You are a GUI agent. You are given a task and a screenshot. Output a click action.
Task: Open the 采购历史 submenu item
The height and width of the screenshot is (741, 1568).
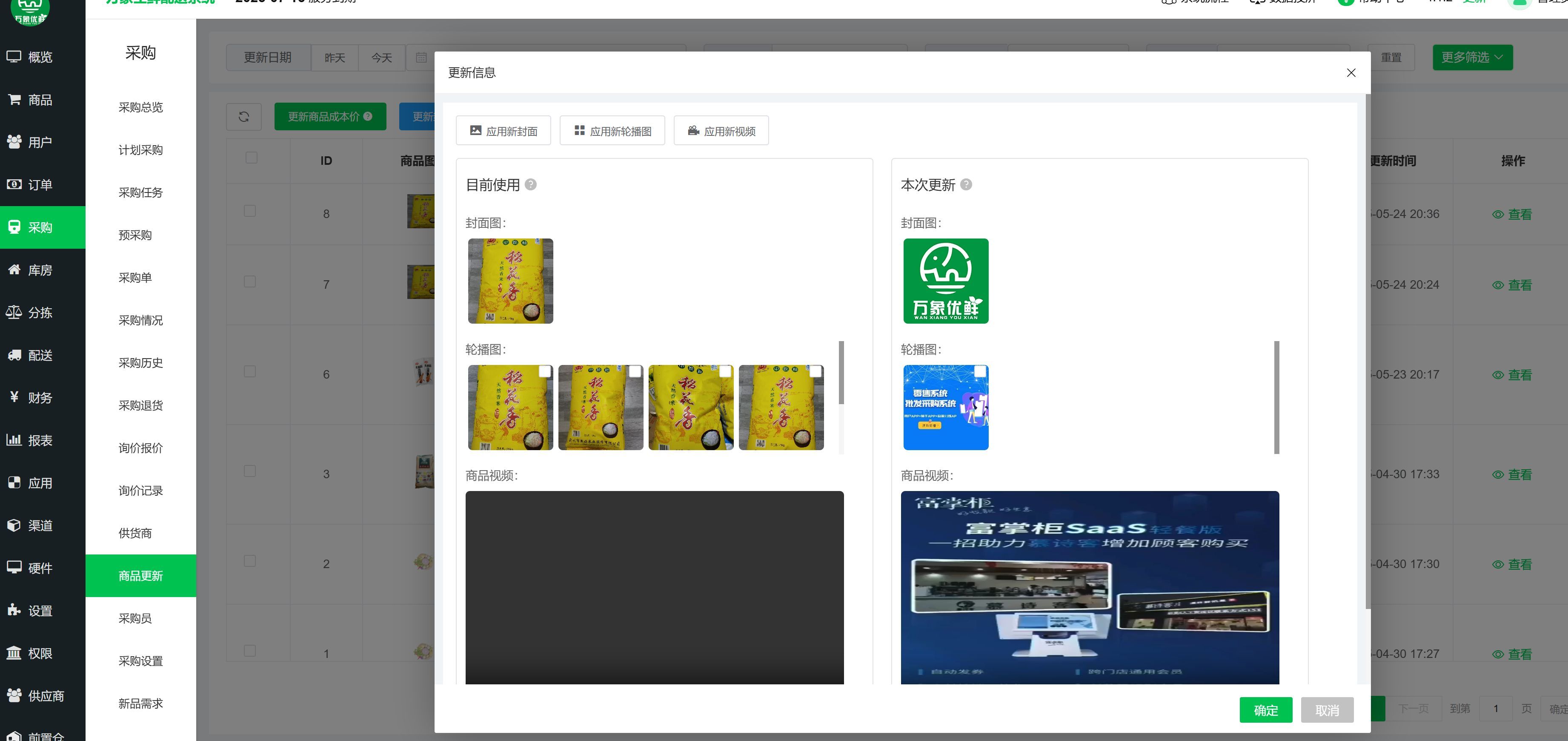[x=140, y=363]
